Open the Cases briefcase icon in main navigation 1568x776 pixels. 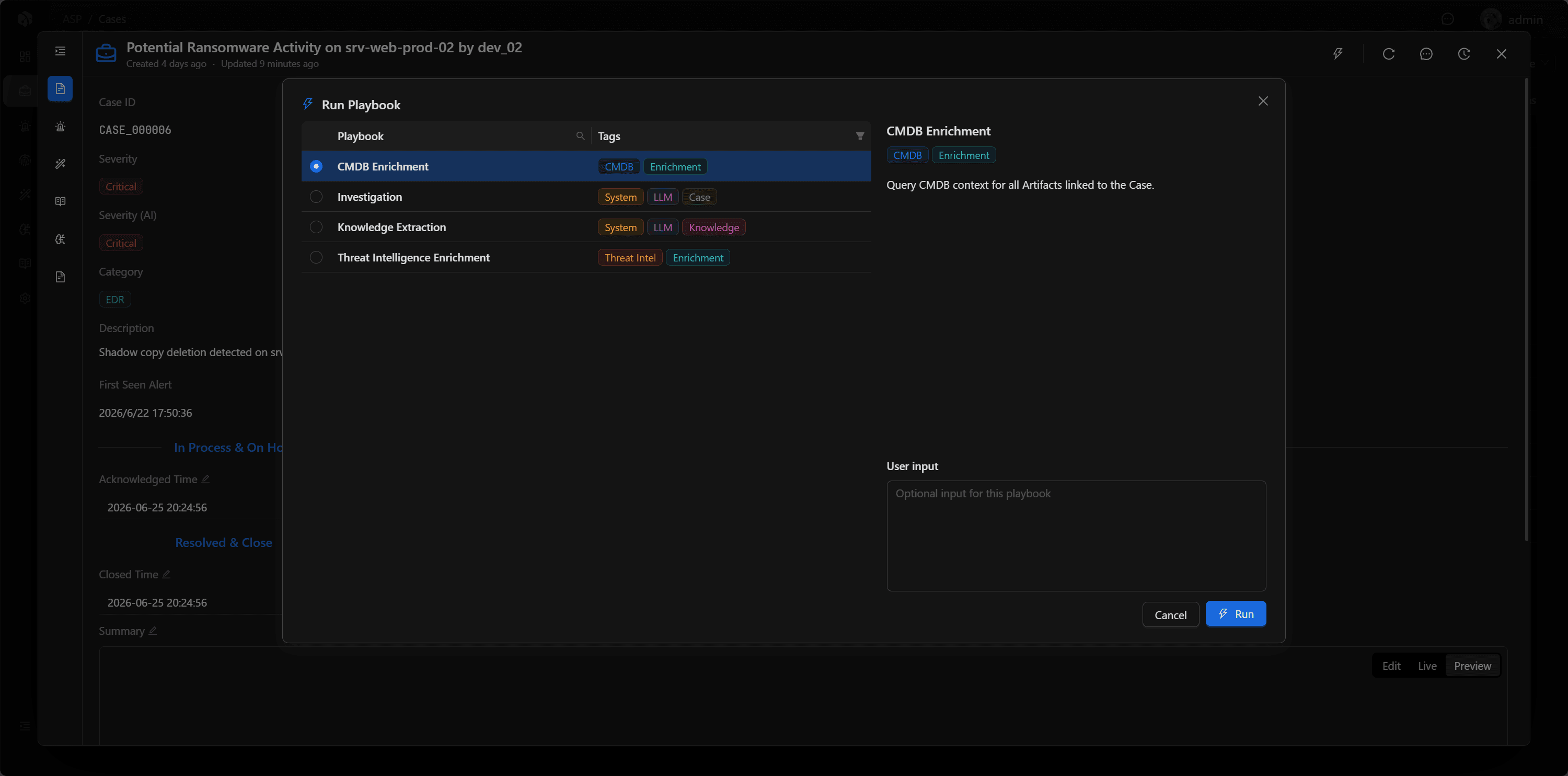point(25,91)
